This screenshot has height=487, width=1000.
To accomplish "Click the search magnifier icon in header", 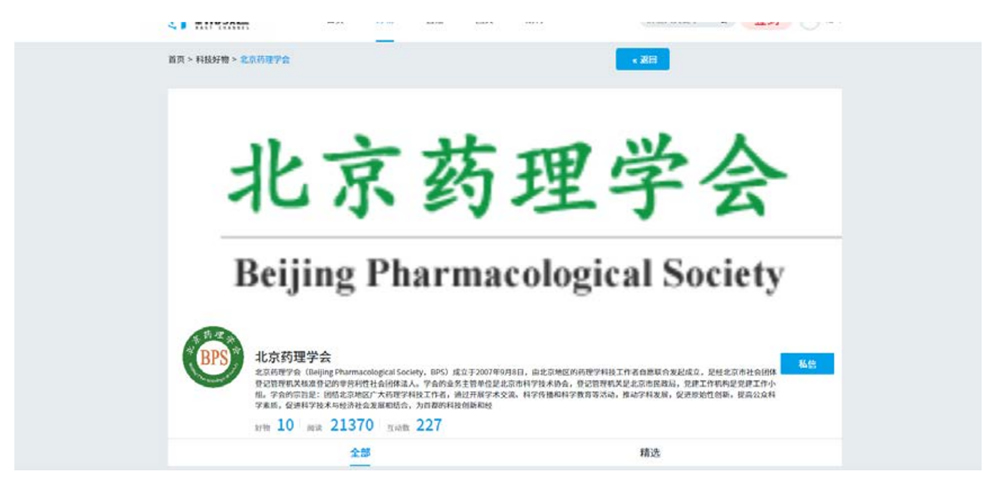I will pyautogui.click(x=724, y=23).
